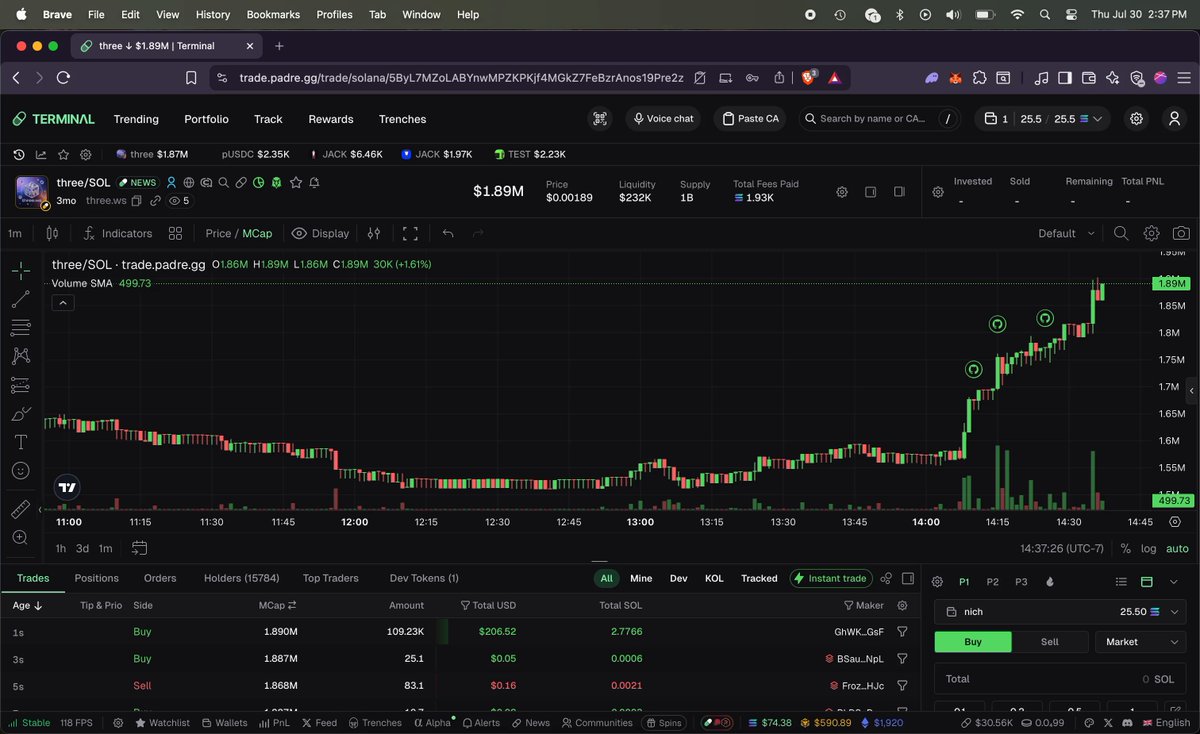Open the Voice chat button

(661, 118)
